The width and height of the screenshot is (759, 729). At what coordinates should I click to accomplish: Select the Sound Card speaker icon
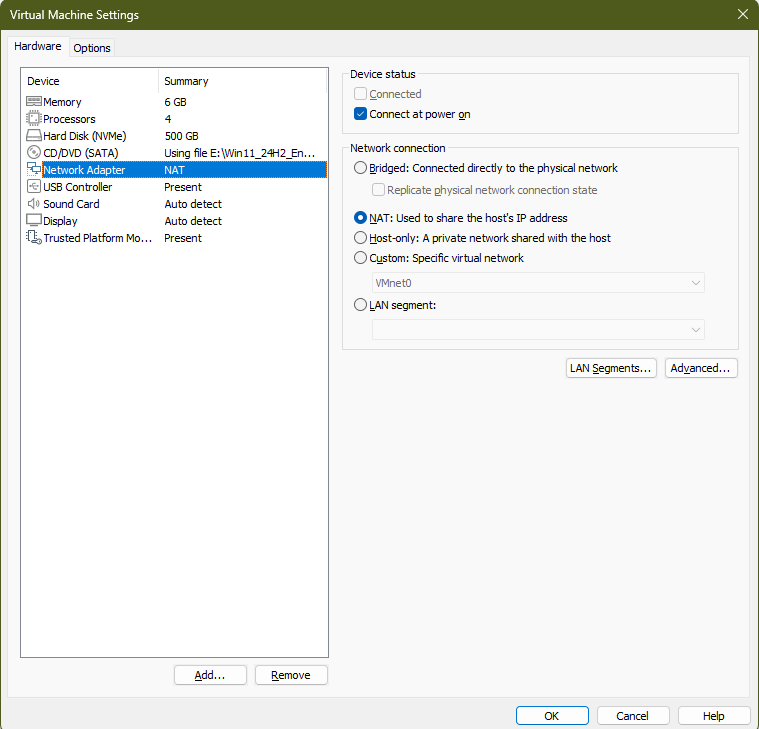34,204
